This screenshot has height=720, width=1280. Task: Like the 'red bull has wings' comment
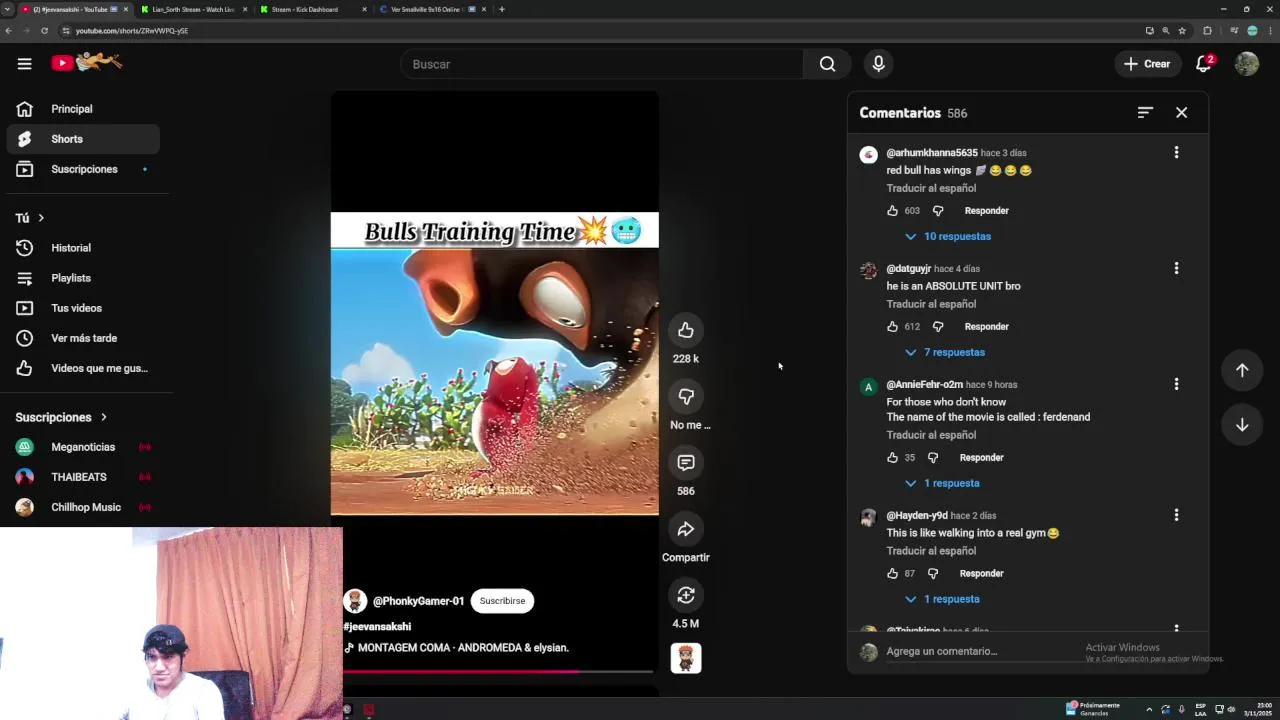coord(892,211)
